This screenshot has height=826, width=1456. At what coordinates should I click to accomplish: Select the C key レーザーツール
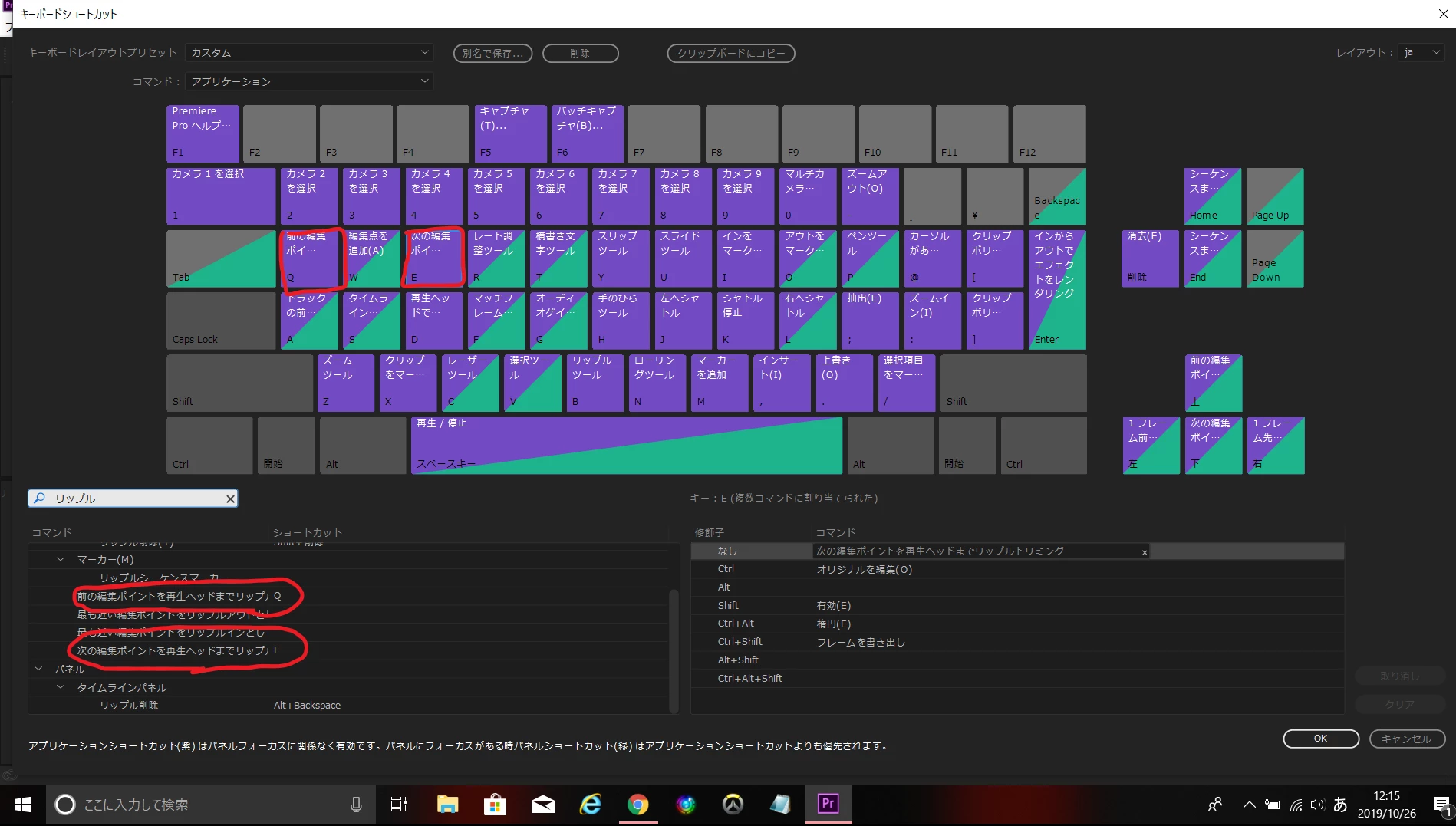[x=471, y=383]
